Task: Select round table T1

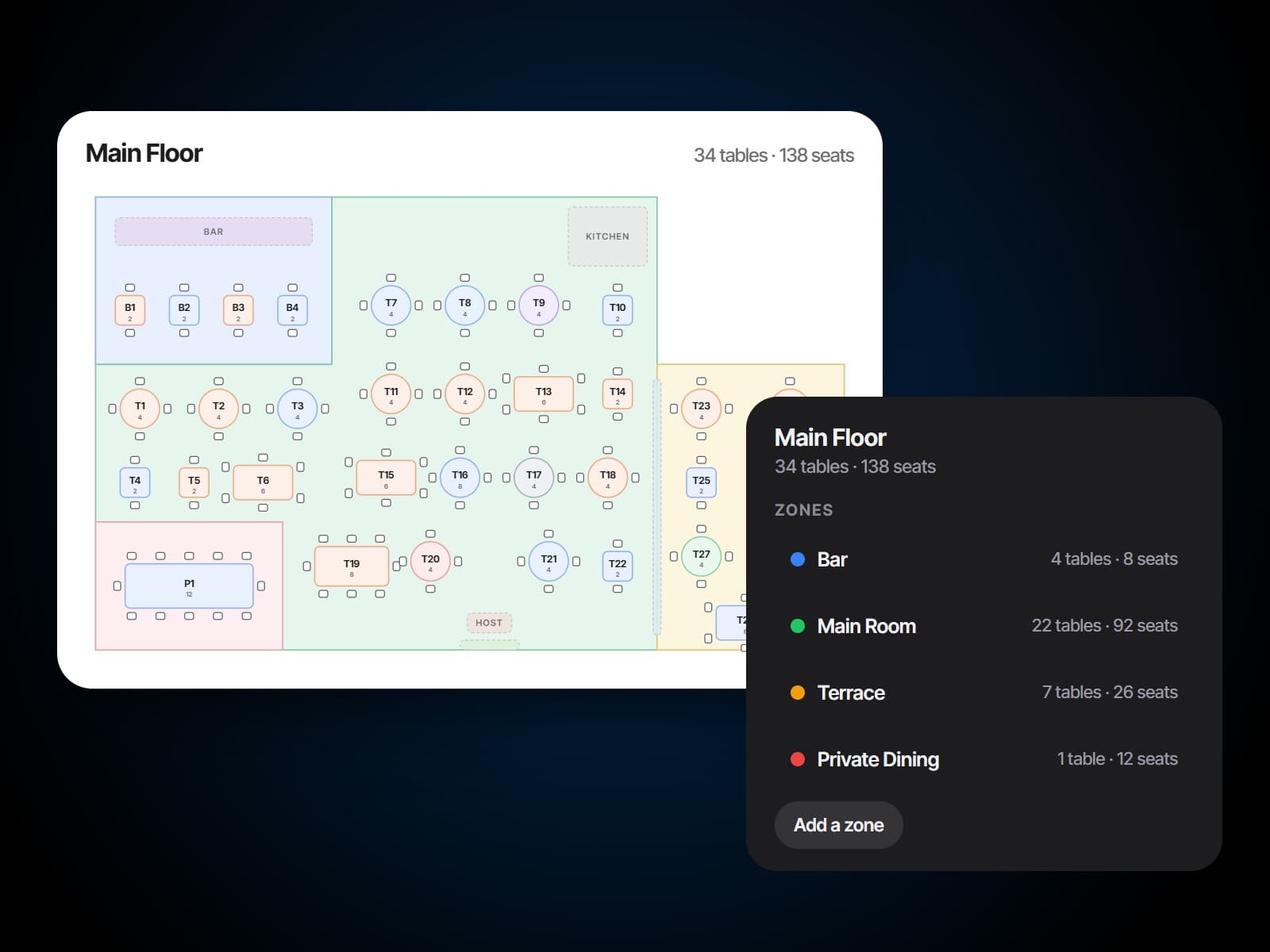Action: (140, 409)
